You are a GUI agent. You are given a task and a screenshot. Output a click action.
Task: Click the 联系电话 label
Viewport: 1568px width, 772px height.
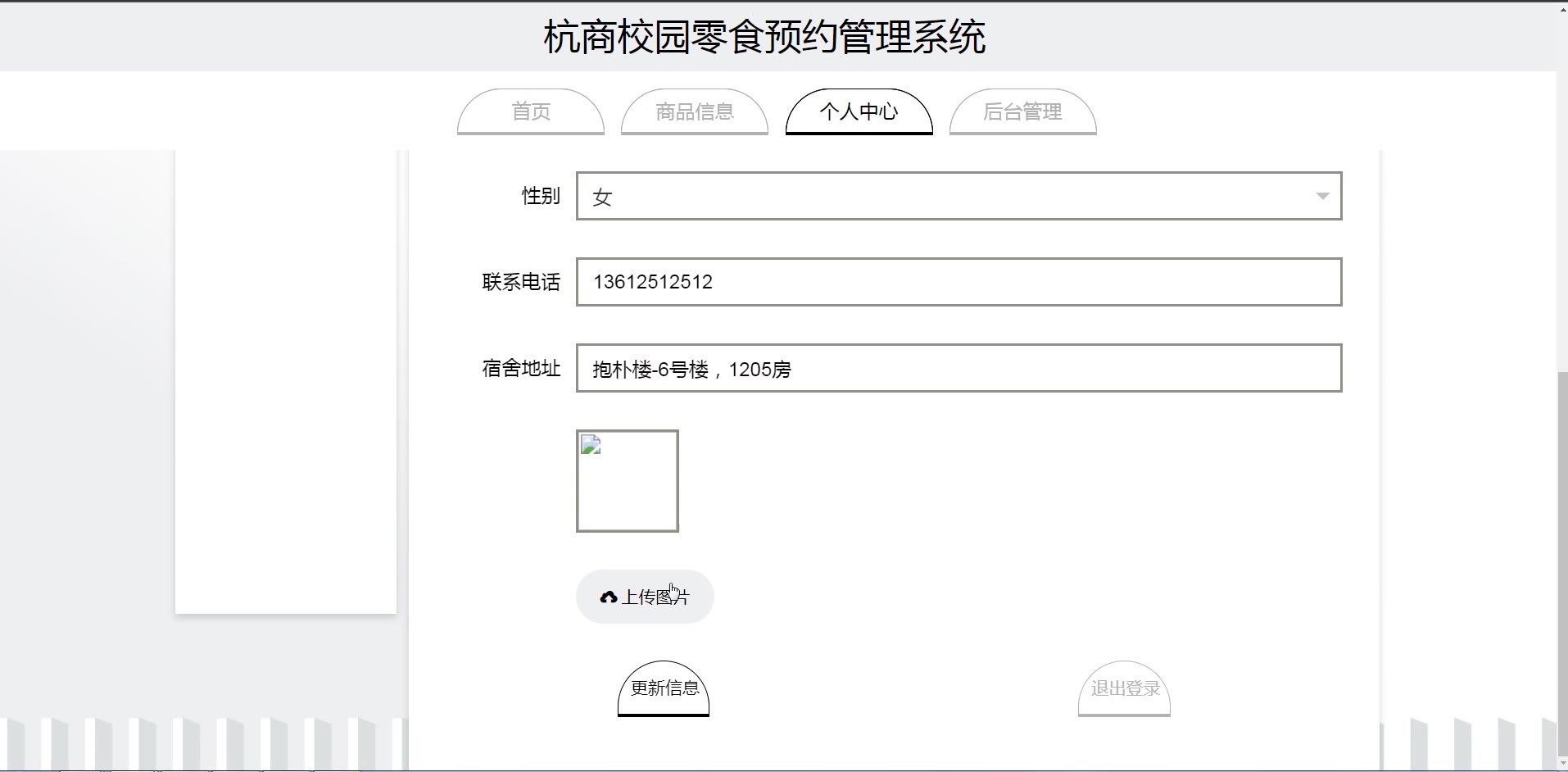521,282
